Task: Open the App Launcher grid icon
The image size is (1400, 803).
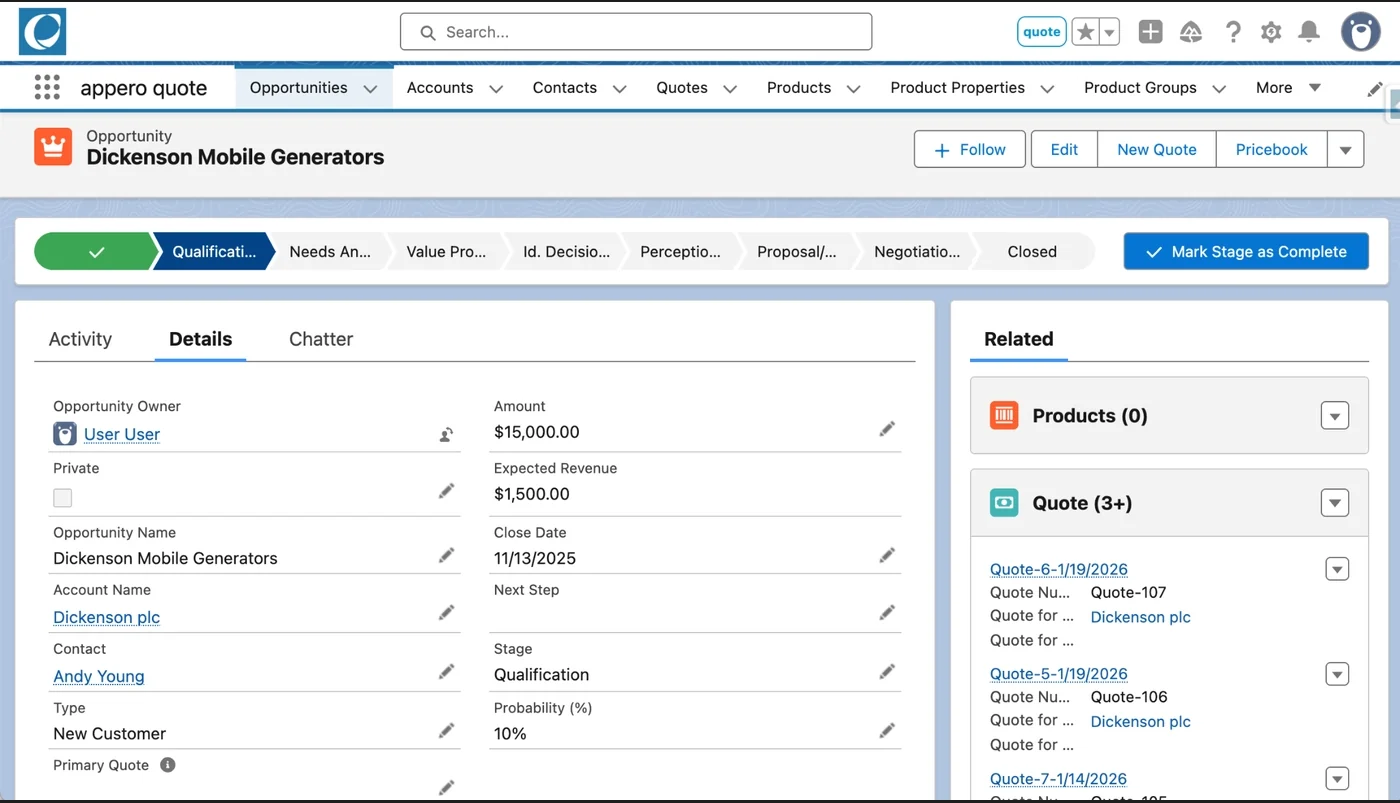Action: pyautogui.click(x=47, y=87)
